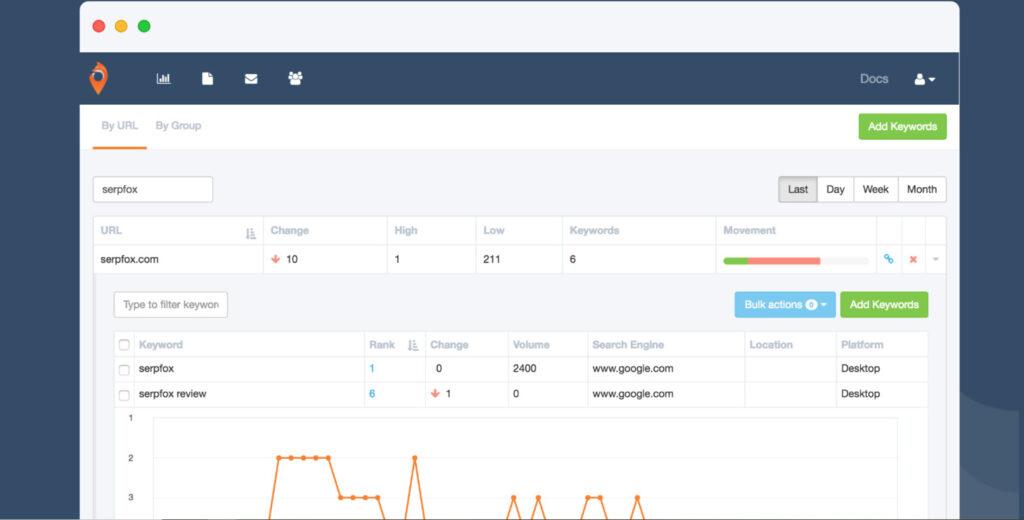Viewport: 1024px width, 520px height.
Task: Sort keywords by Rank sort icon
Action: click(x=413, y=345)
